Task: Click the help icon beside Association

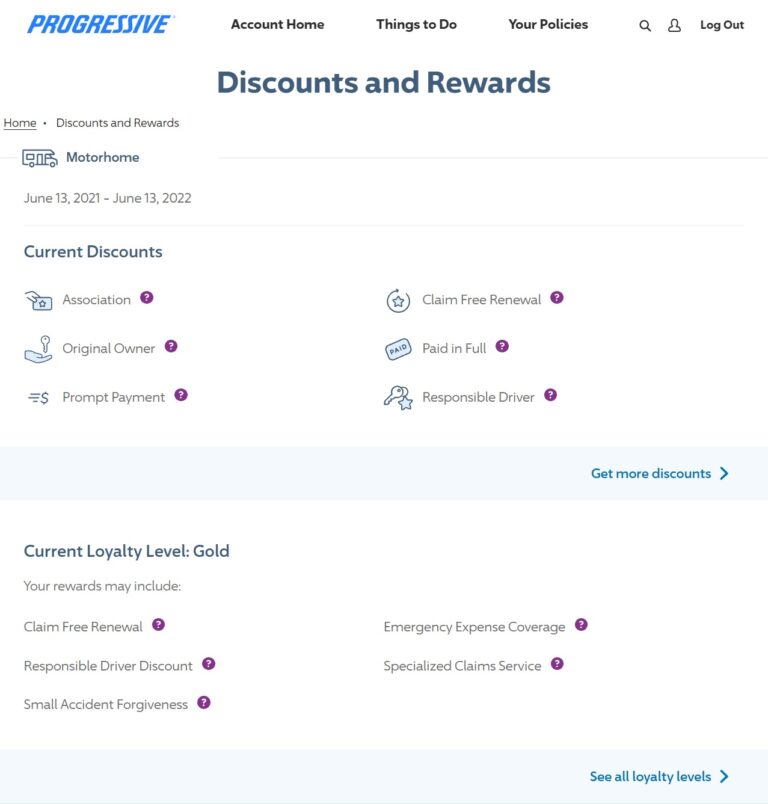Action: pos(147,298)
